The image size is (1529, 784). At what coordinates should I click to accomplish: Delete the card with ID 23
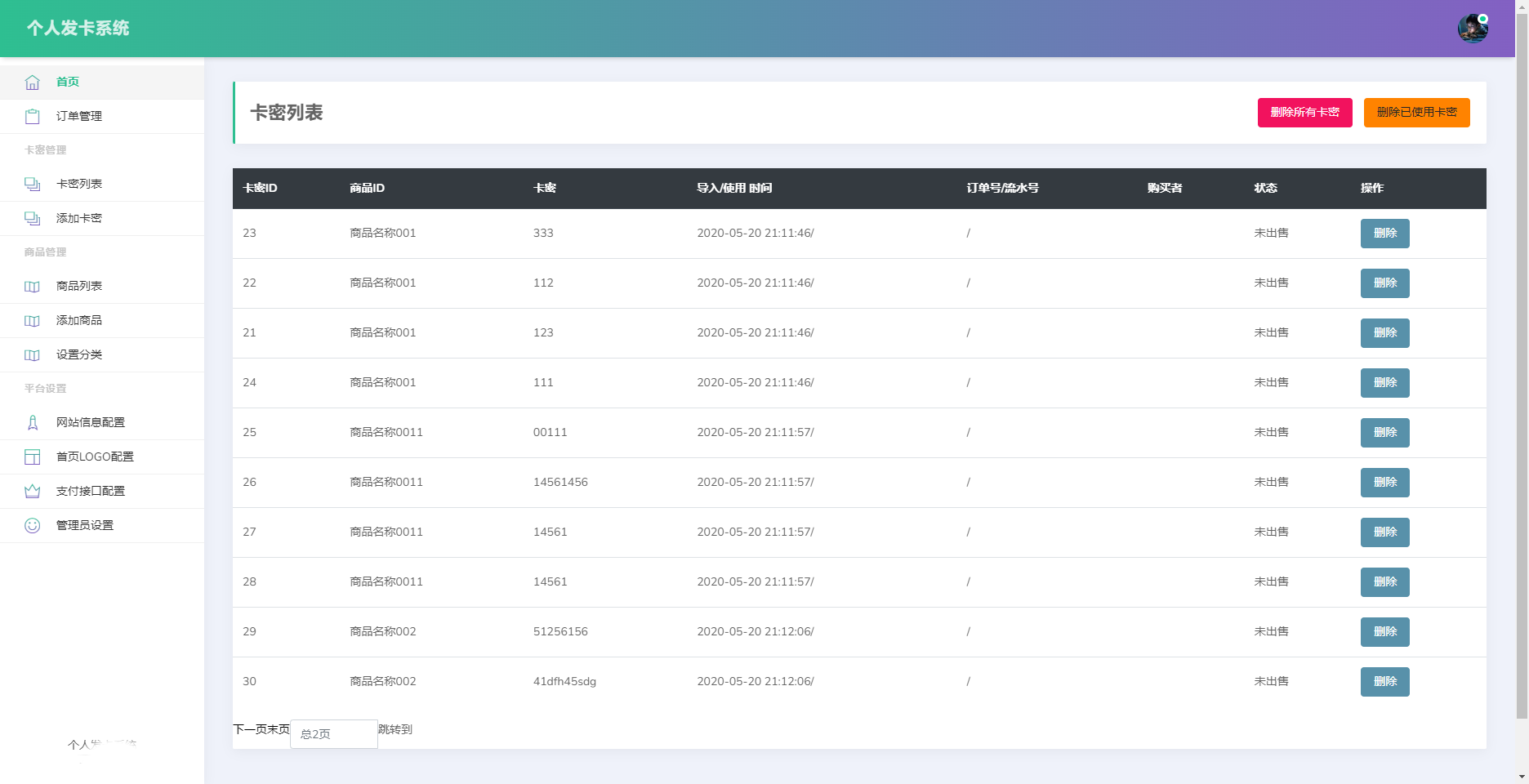click(x=1384, y=233)
